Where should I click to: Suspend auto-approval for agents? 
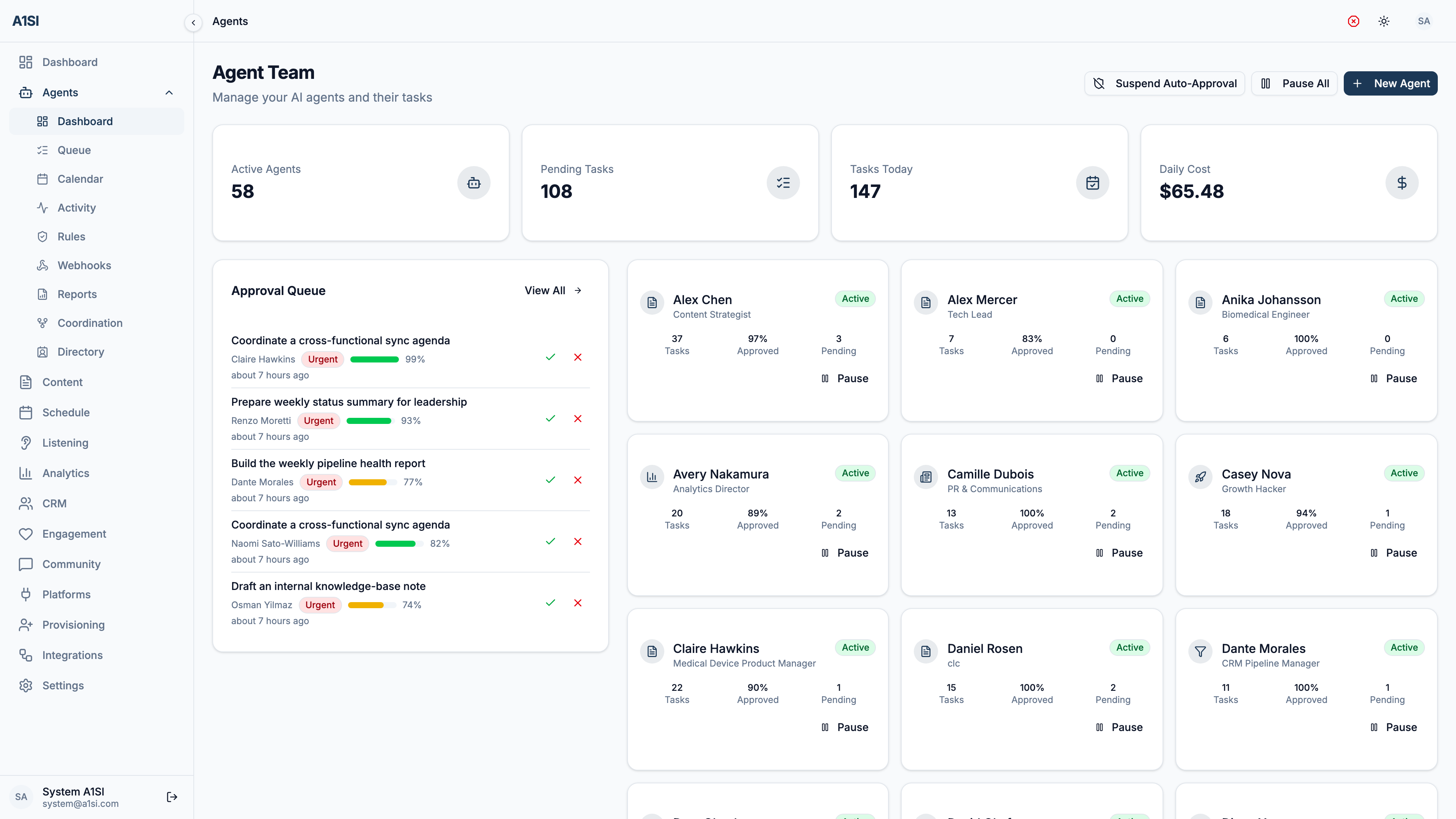pyautogui.click(x=1164, y=84)
